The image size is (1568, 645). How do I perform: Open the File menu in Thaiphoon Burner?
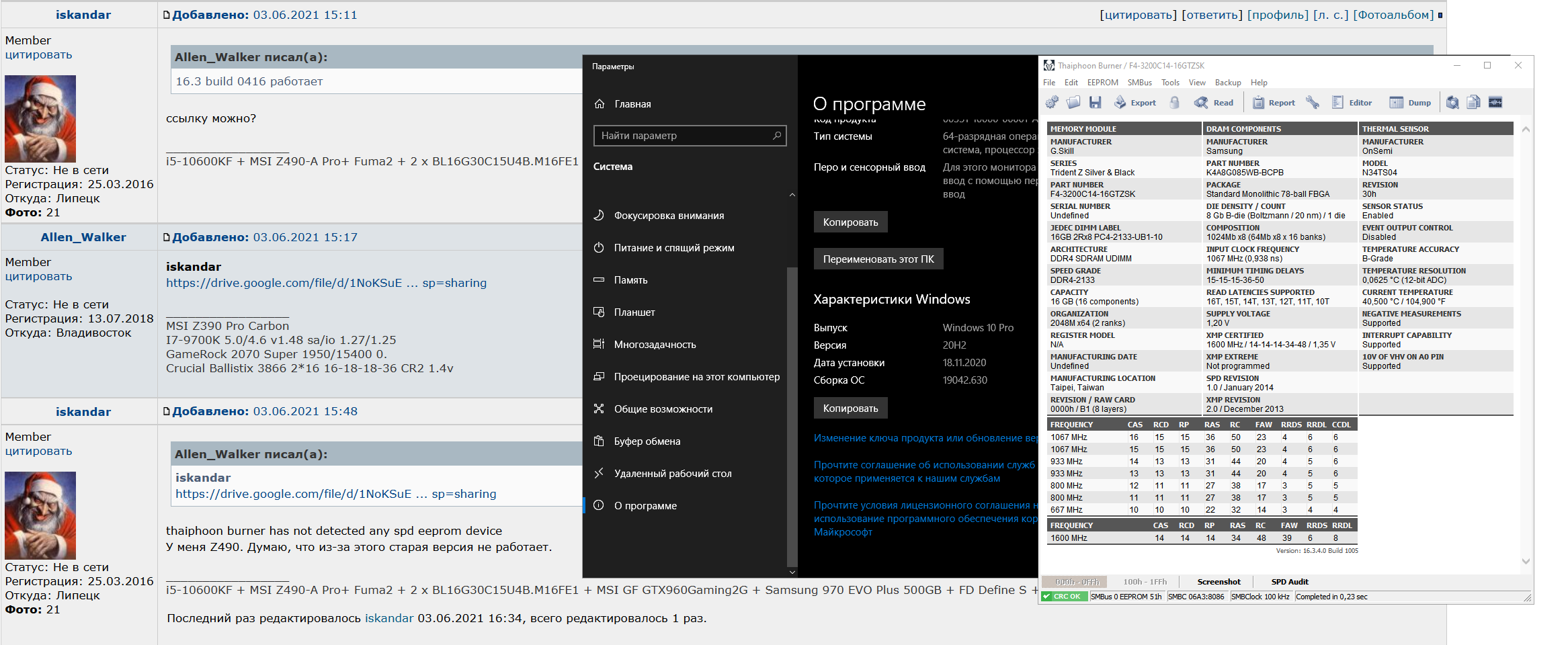[1049, 83]
